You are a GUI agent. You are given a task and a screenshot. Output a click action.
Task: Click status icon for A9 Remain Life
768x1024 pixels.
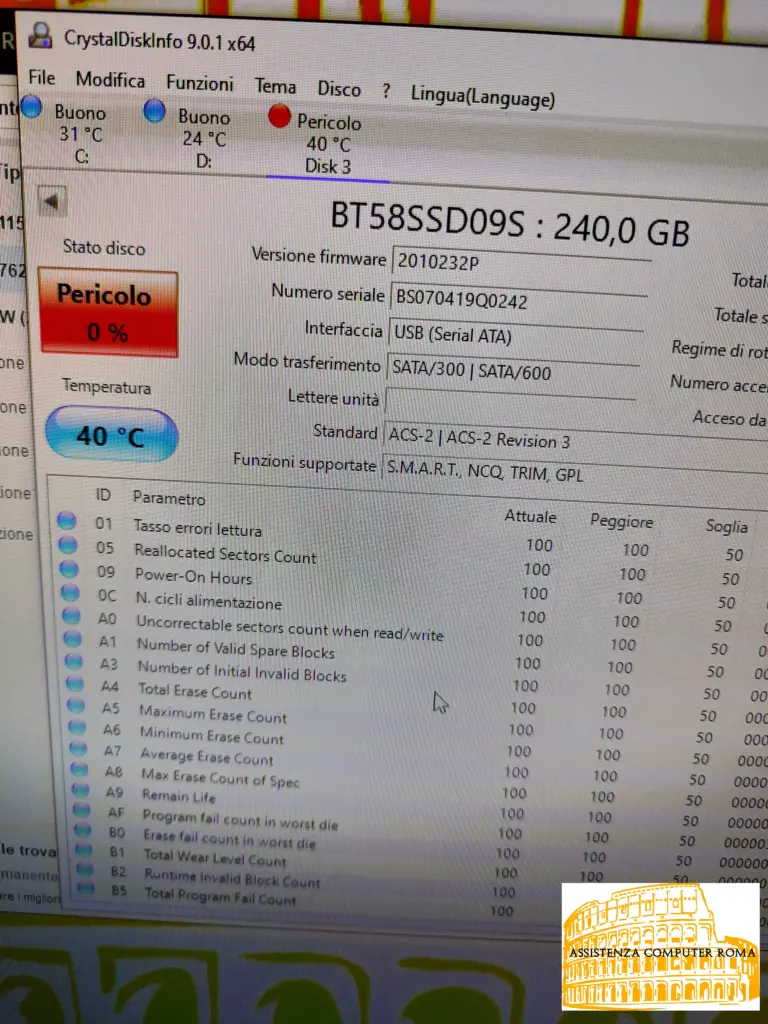(81, 789)
